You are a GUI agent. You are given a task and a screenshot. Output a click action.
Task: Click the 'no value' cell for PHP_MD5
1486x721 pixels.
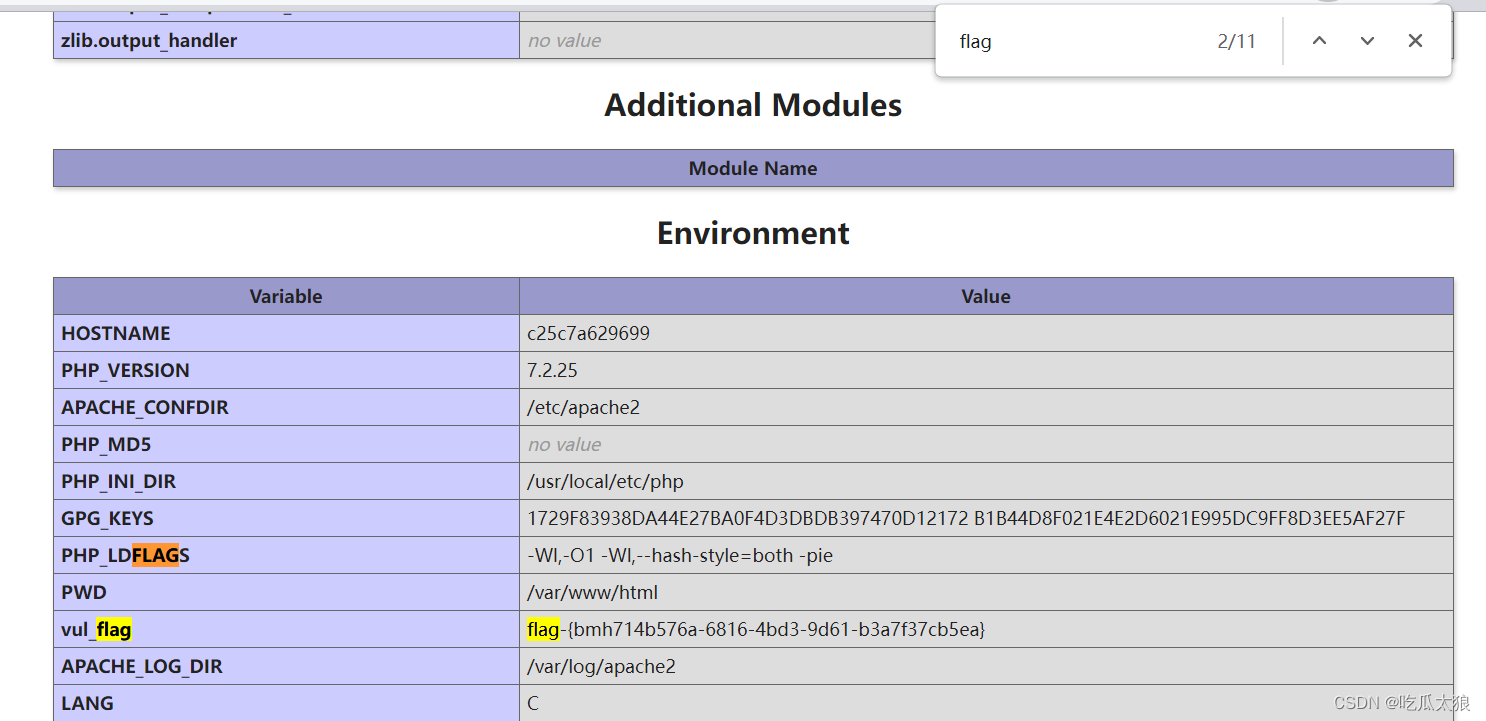pos(986,444)
